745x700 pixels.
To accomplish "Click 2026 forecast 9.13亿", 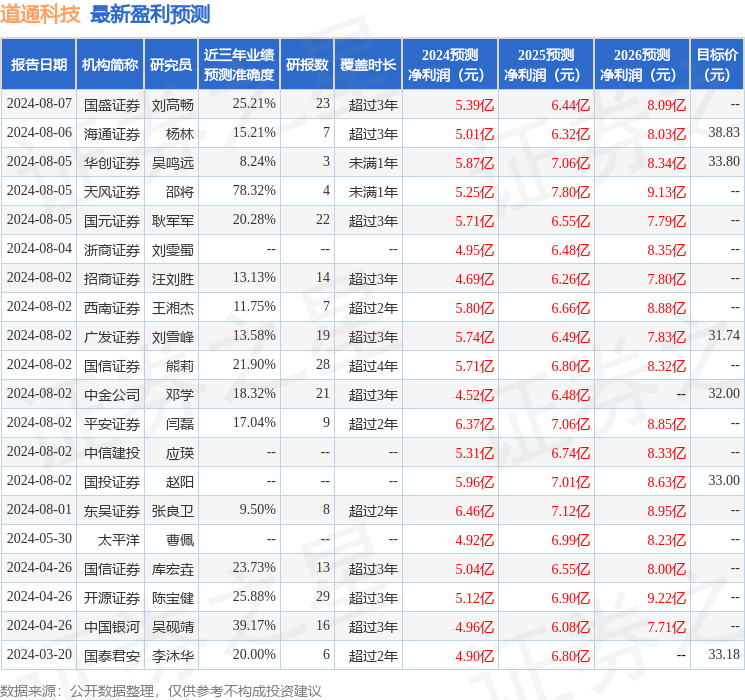I will pyautogui.click(x=666, y=192).
